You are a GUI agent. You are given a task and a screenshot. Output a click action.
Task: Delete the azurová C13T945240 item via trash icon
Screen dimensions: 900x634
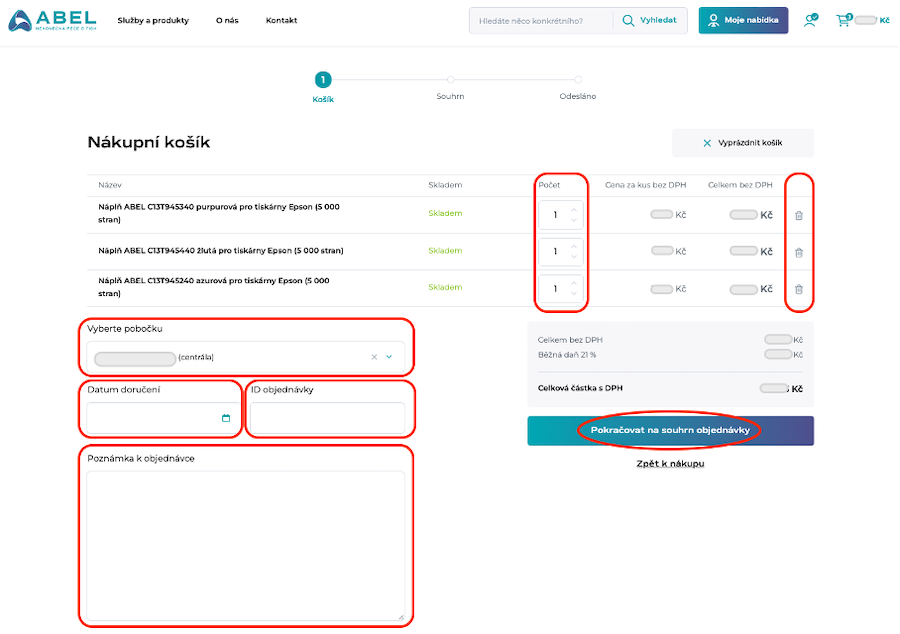click(798, 289)
